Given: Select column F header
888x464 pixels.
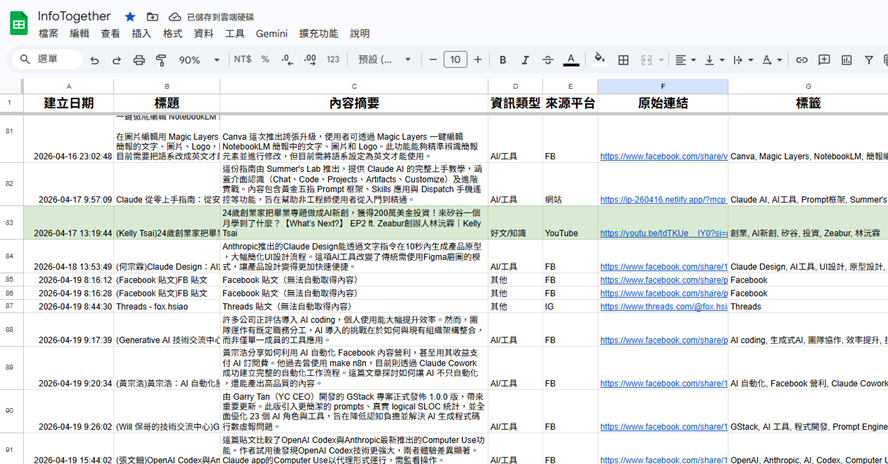Looking at the screenshot, I should point(663,86).
